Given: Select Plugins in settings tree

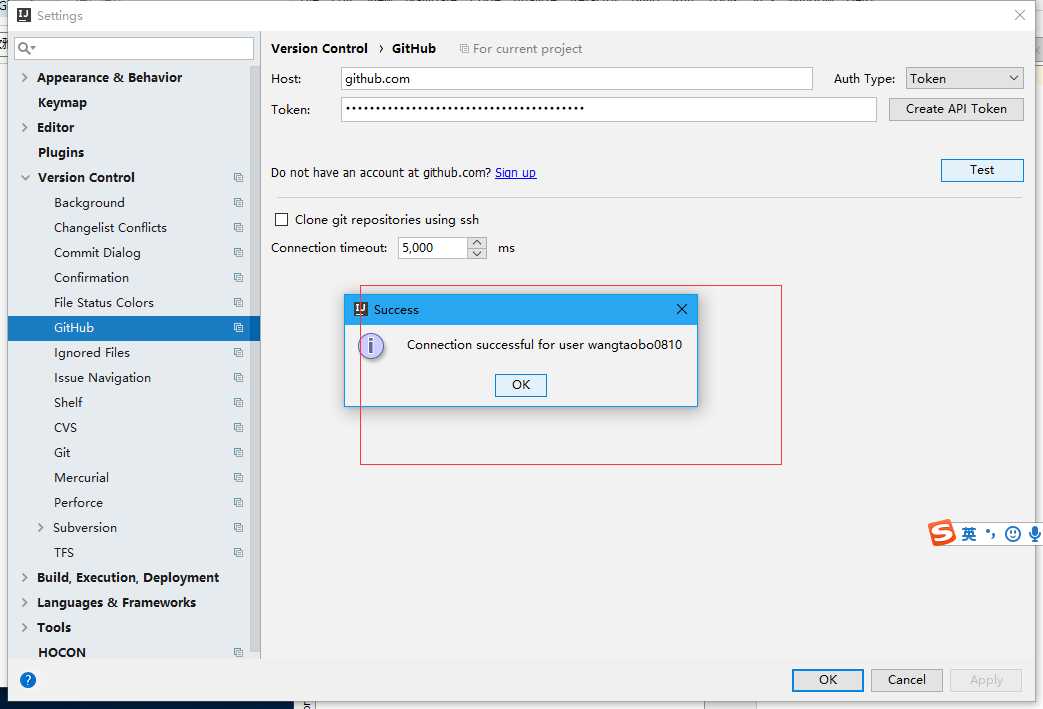Looking at the screenshot, I should (61, 152).
